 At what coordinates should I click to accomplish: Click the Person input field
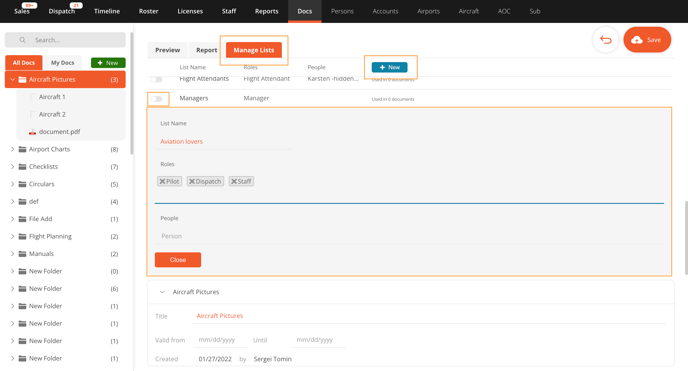(x=409, y=236)
